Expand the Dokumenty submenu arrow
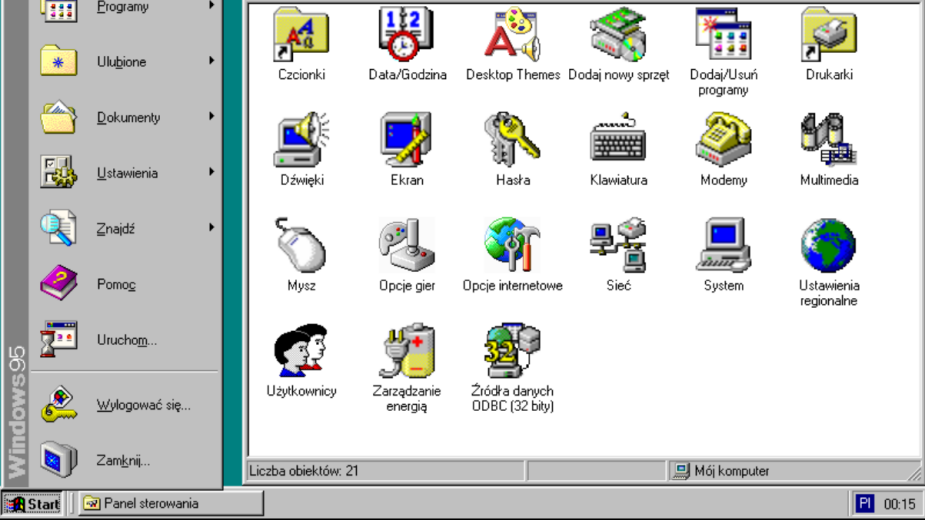Screen dimensions: 925x520 (x=211, y=116)
